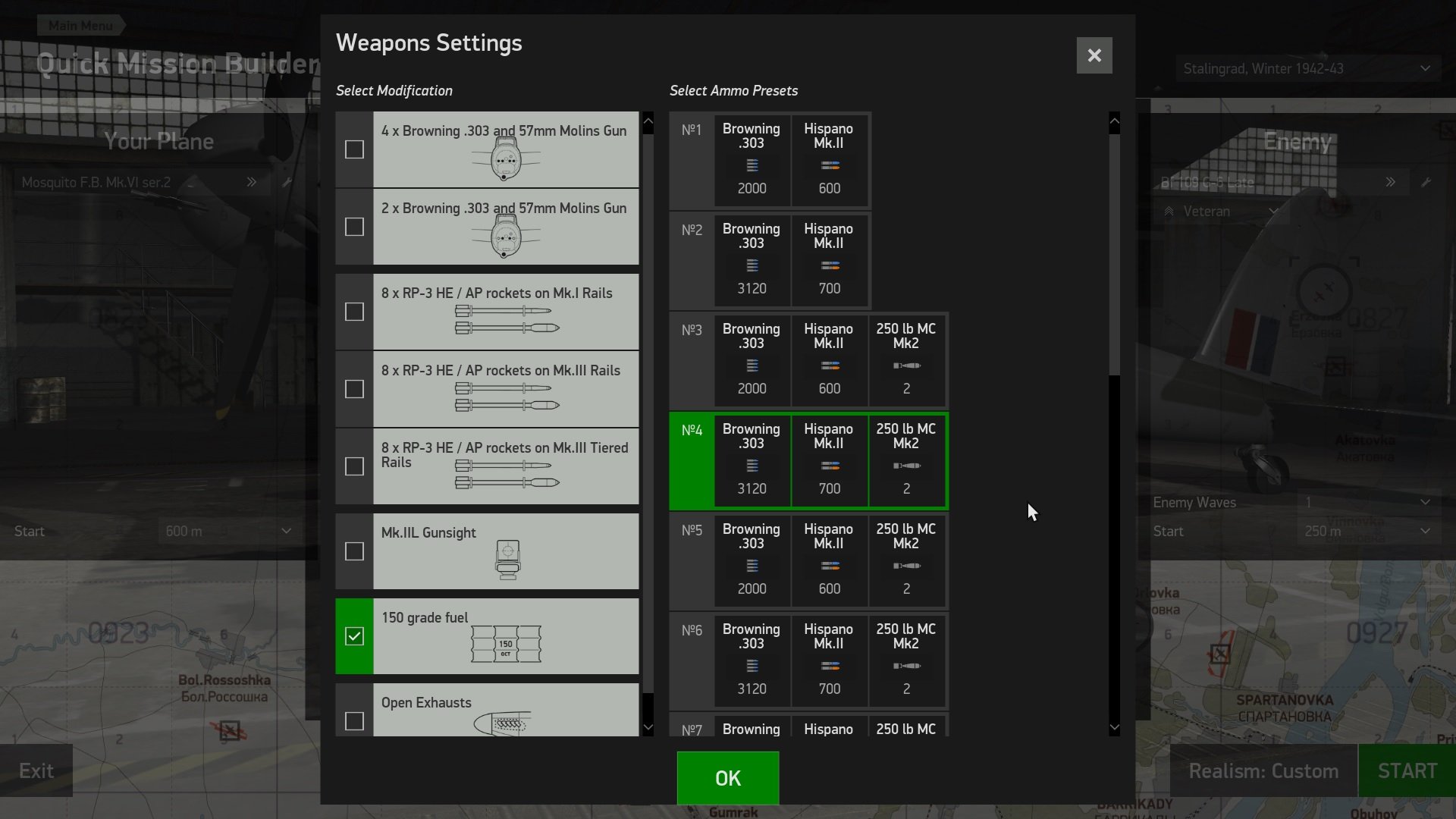Open your plane wrench settings icon
This screenshot has width=1456, height=819.
[x=287, y=182]
